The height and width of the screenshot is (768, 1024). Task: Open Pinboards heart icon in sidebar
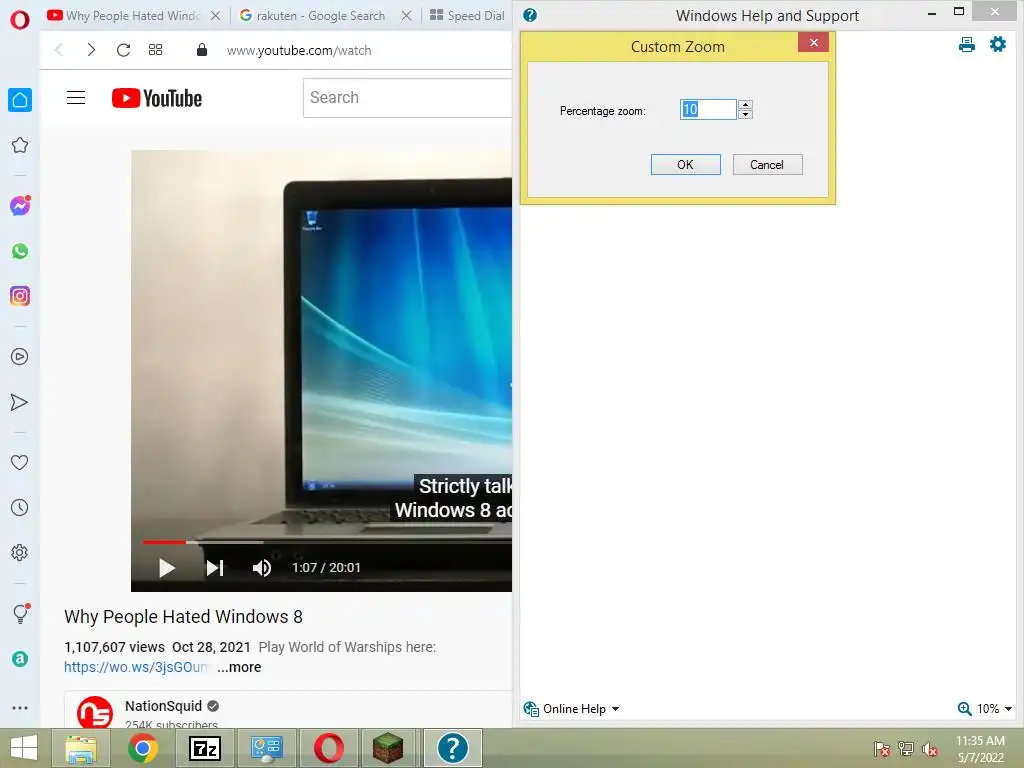(20, 462)
